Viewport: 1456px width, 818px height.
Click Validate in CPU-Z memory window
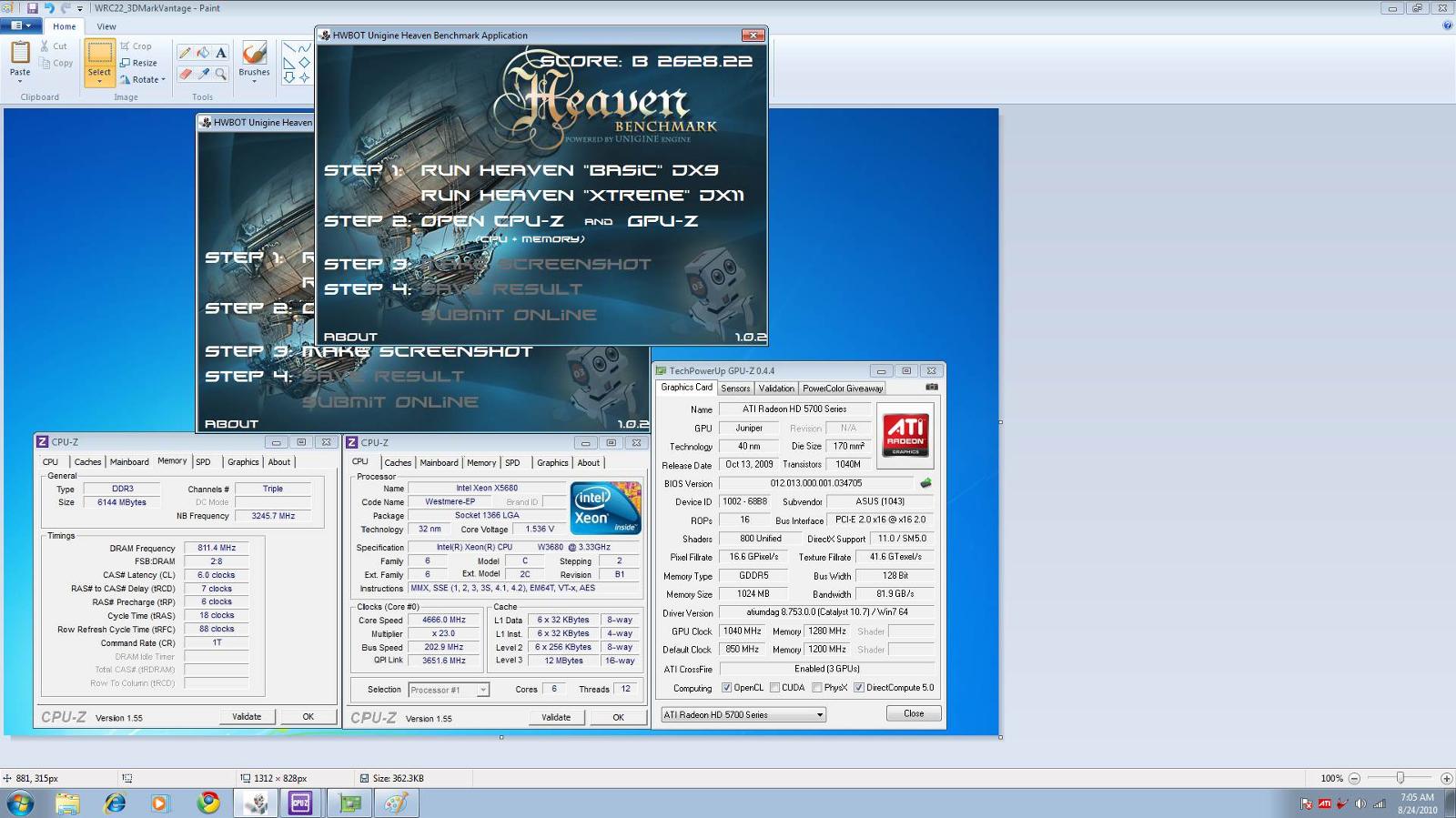[x=247, y=717]
